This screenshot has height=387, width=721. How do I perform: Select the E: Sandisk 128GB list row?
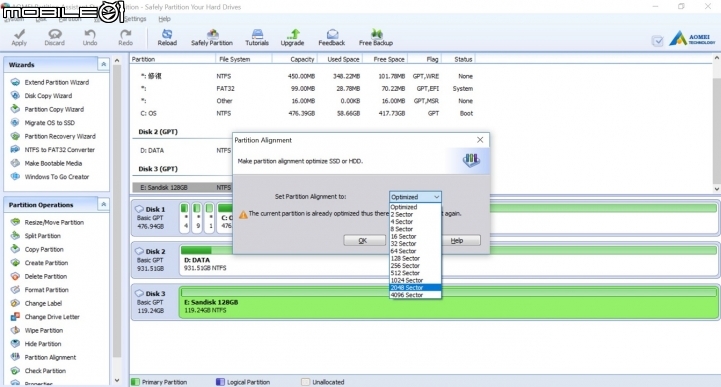[x=183, y=188]
